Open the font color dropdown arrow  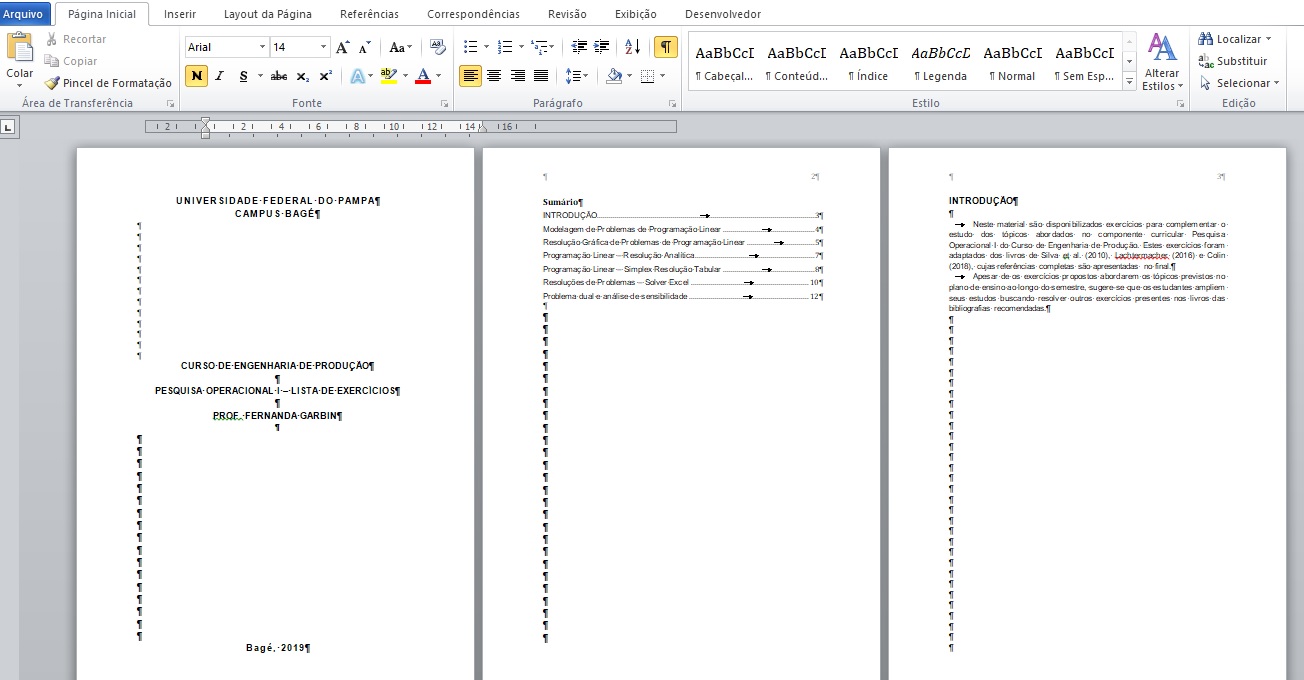[x=439, y=76]
